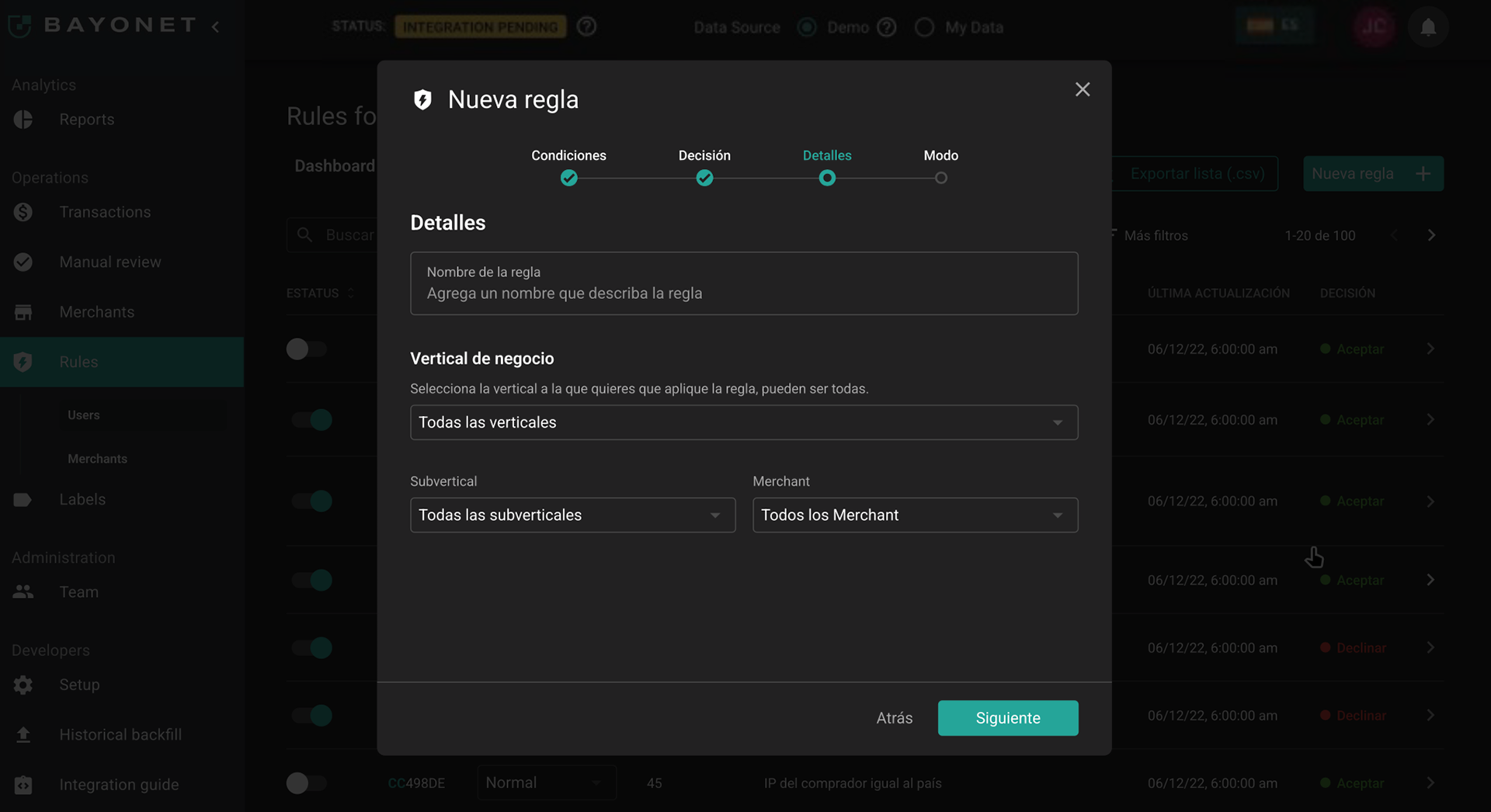
Task: Open Transactions in the sidebar
Action: [x=105, y=212]
